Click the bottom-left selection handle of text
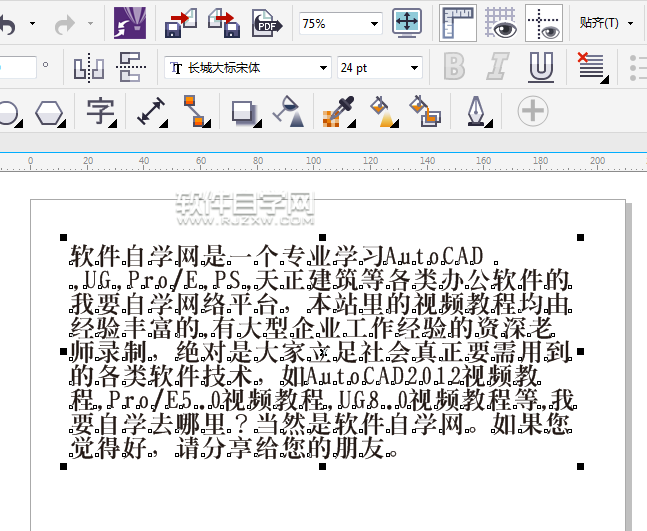647x531 pixels. [63, 466]
